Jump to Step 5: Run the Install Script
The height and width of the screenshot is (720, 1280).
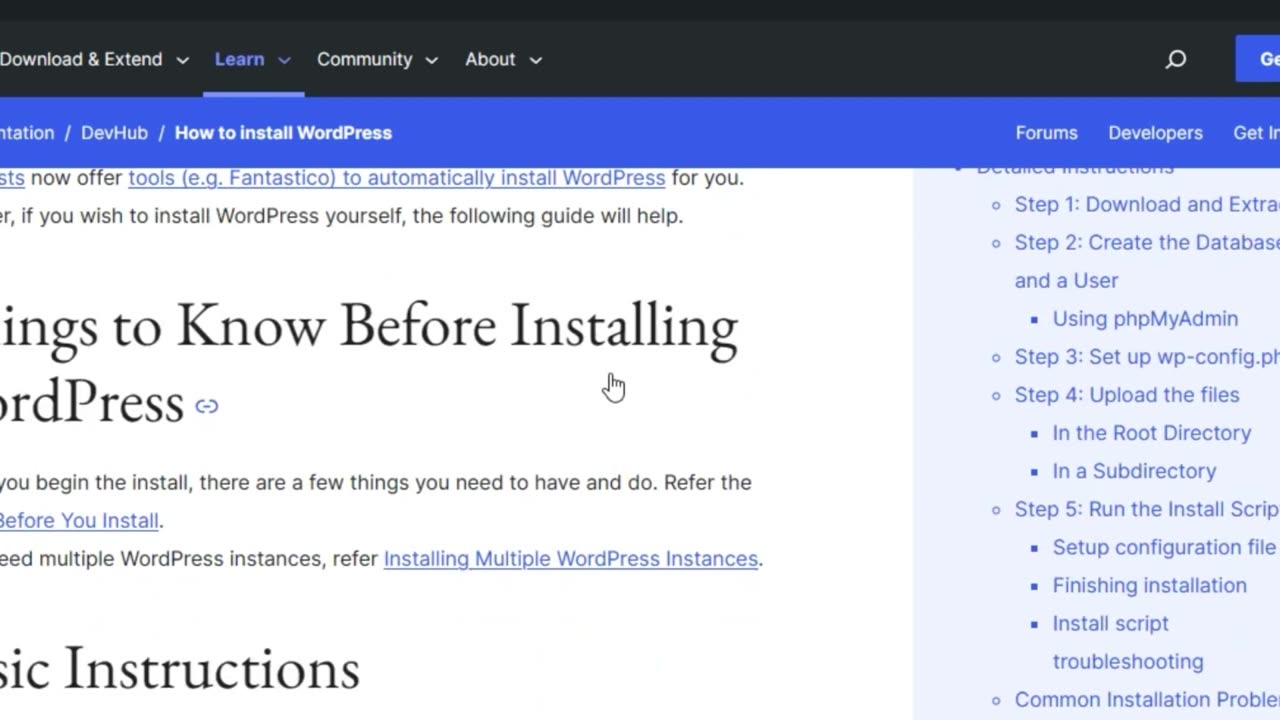click(x=1147, y=509)
